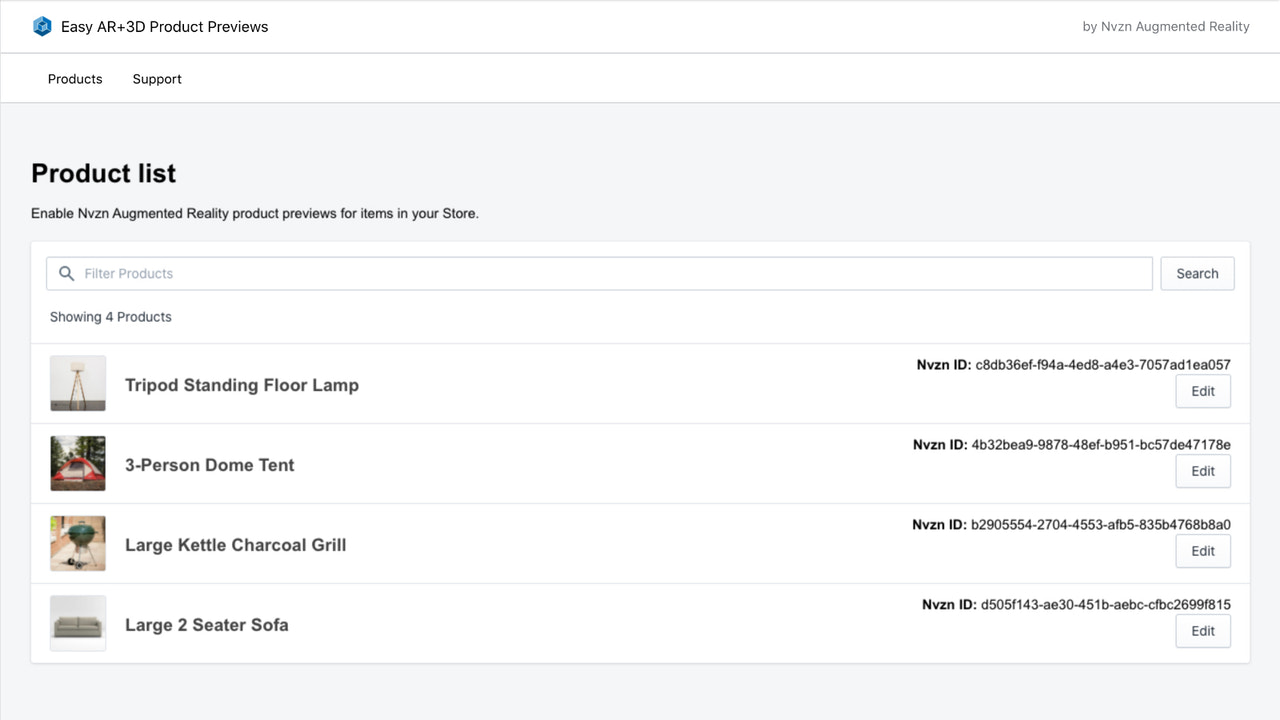This screenshot has height=720, width=1280.
Task: Click the Search button
Action: pos(1197,273)
